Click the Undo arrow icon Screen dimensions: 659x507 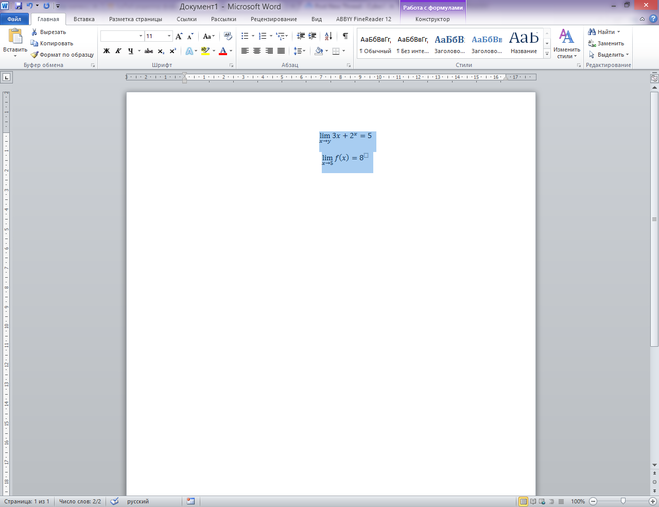click(x=29, y=6)
